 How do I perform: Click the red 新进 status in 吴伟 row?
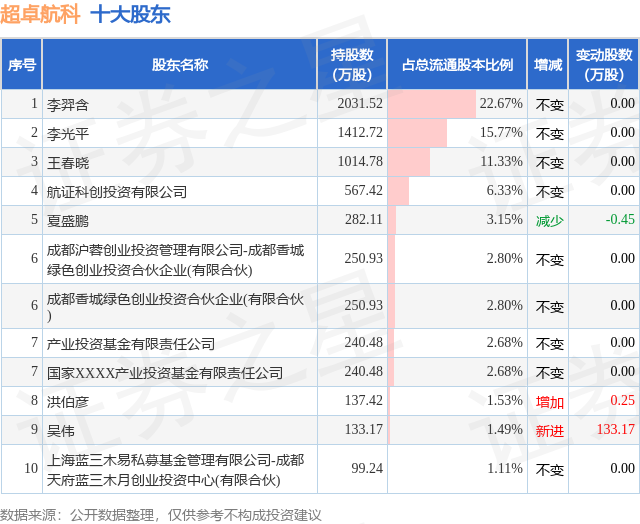(549, 431)
